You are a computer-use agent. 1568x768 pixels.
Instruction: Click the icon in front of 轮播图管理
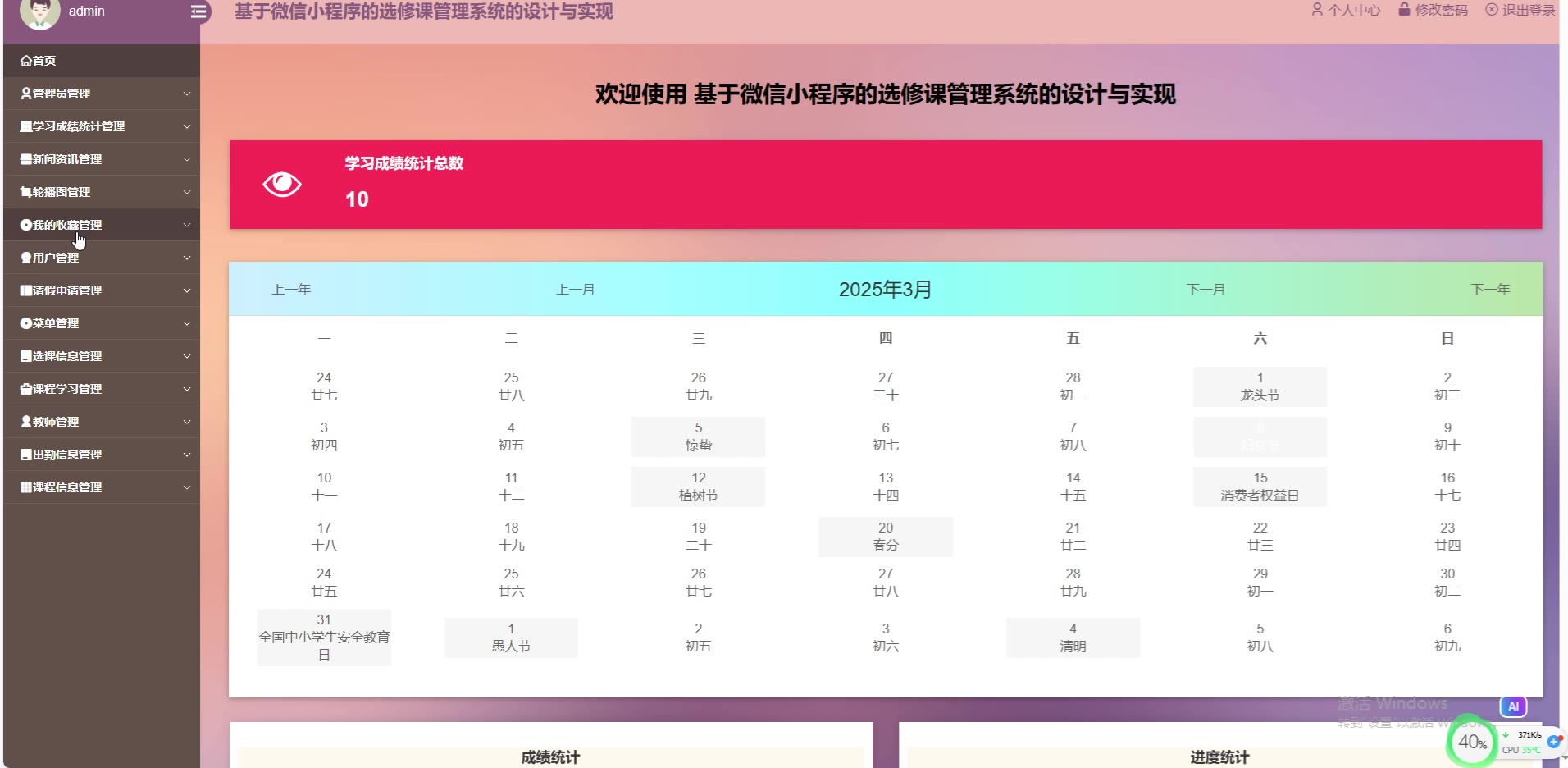26,192
